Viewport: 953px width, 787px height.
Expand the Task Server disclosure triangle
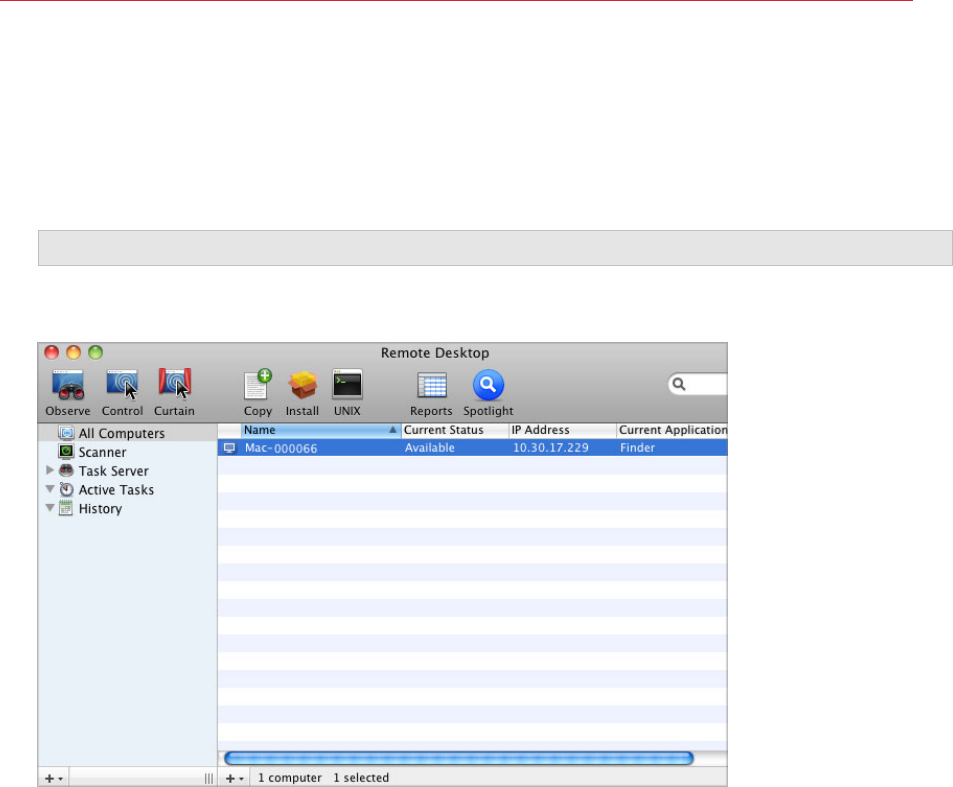[x=50, y=470]
